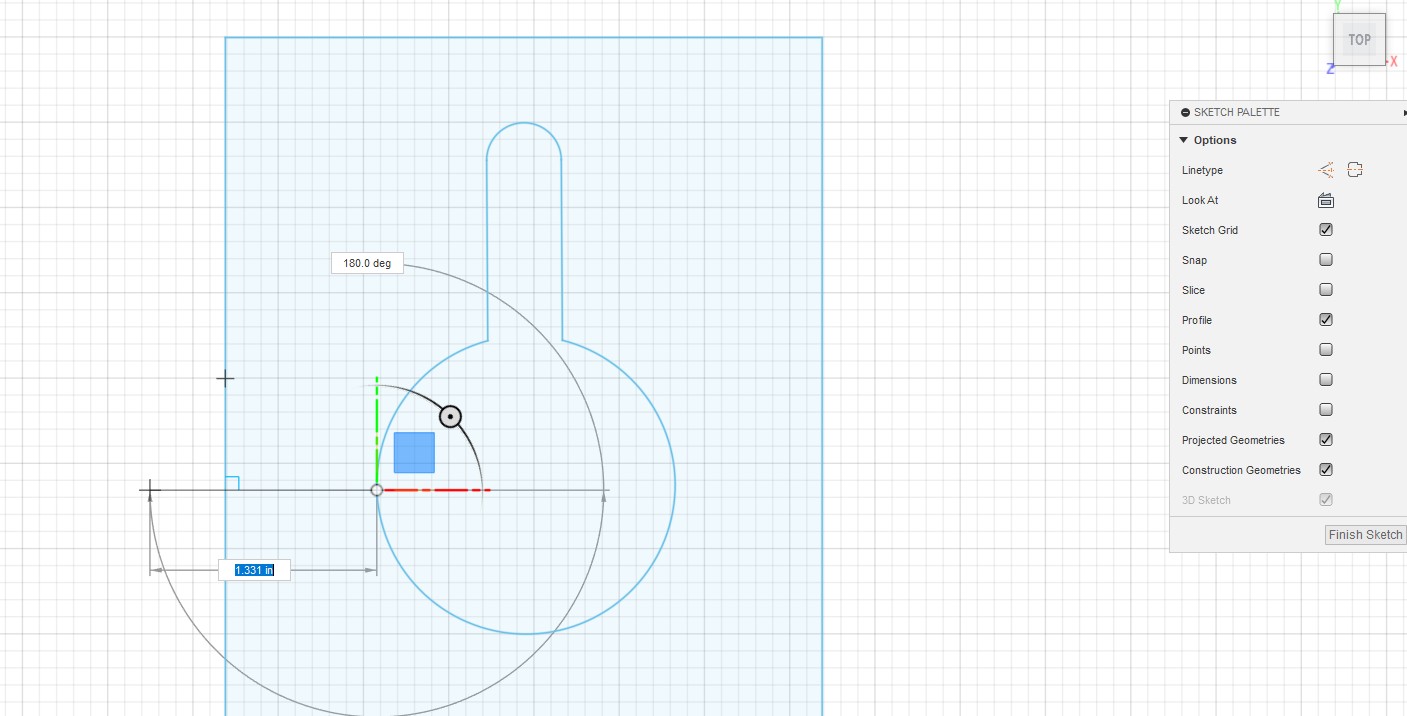Click the 180.0 deg angle field

tap(367, 263)
